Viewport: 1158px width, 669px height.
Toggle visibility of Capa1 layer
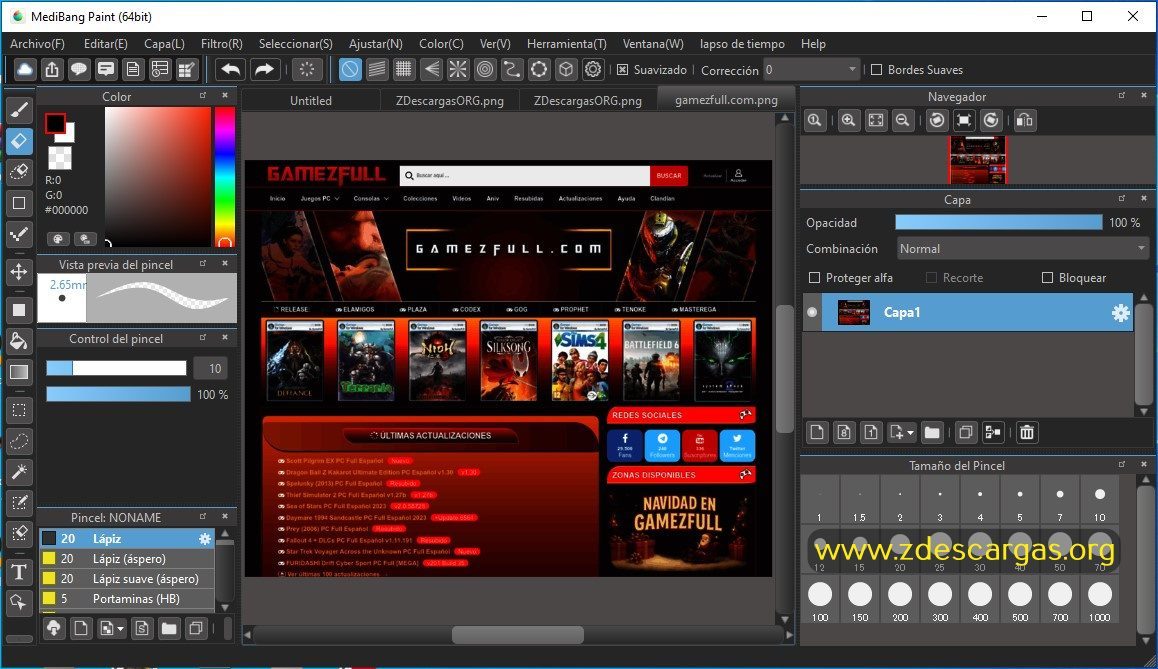coord(812,312)
